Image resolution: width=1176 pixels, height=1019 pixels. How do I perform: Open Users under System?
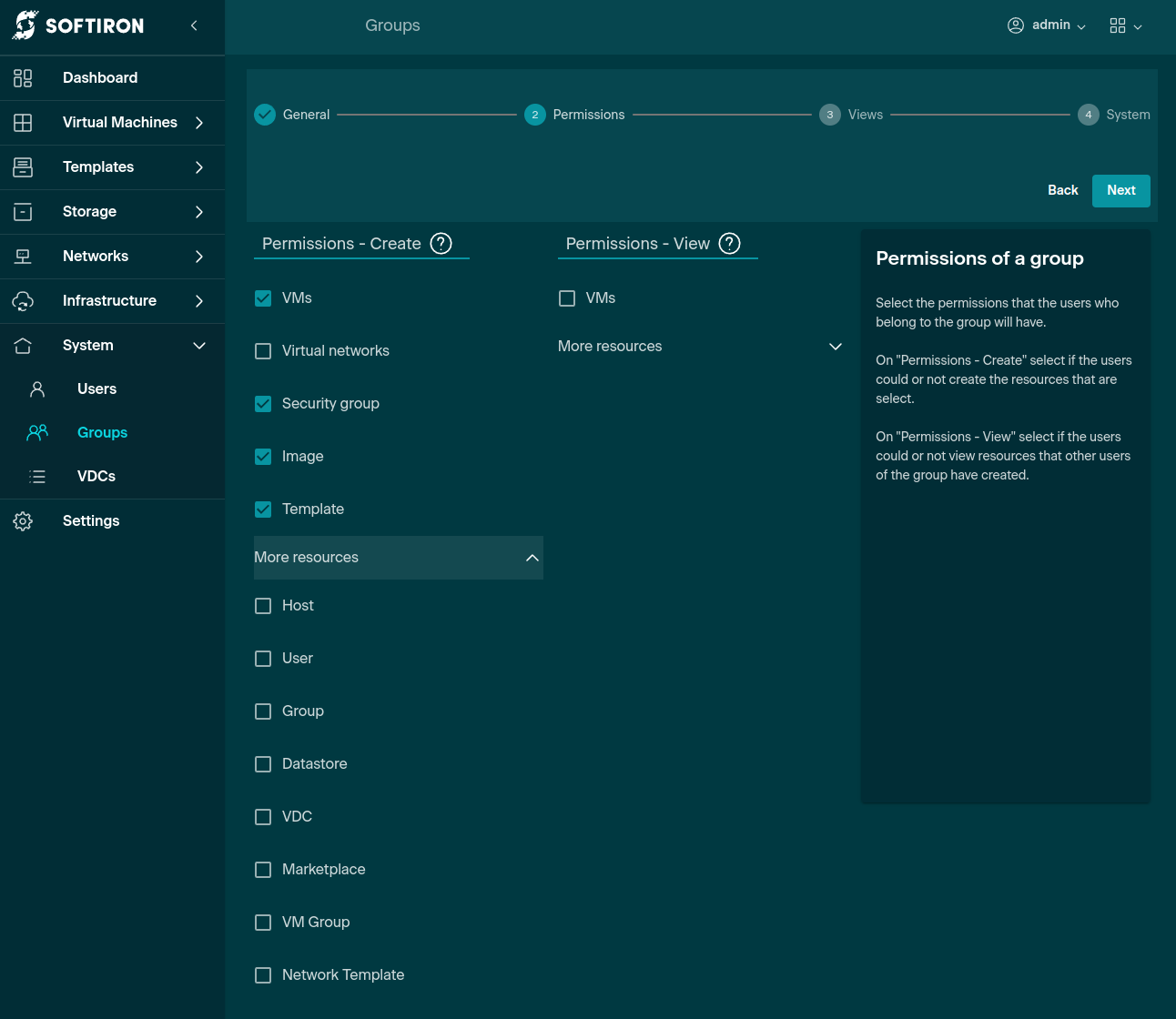[x=96, y=389]
